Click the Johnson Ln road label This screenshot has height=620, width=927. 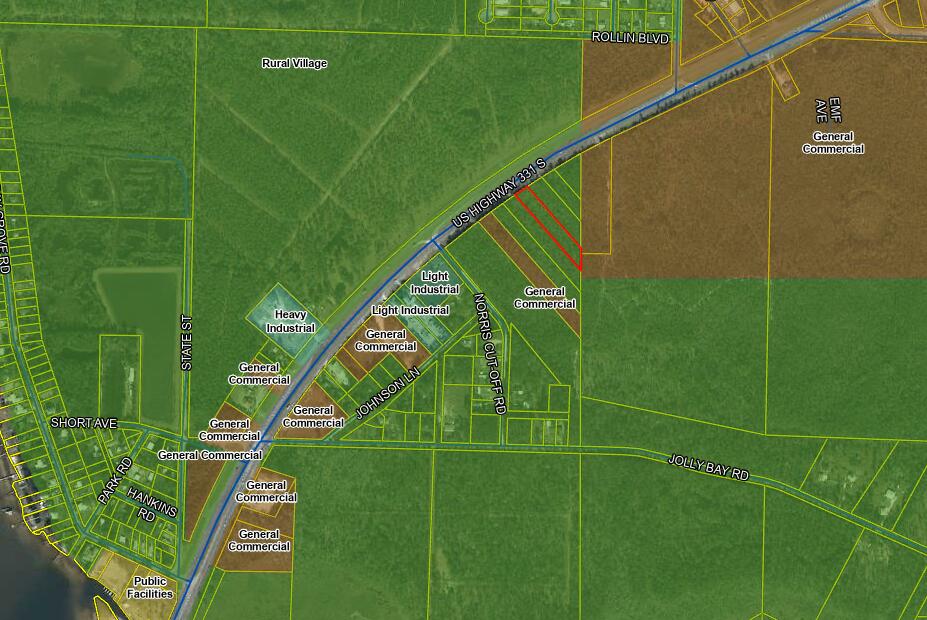[385, 393]
